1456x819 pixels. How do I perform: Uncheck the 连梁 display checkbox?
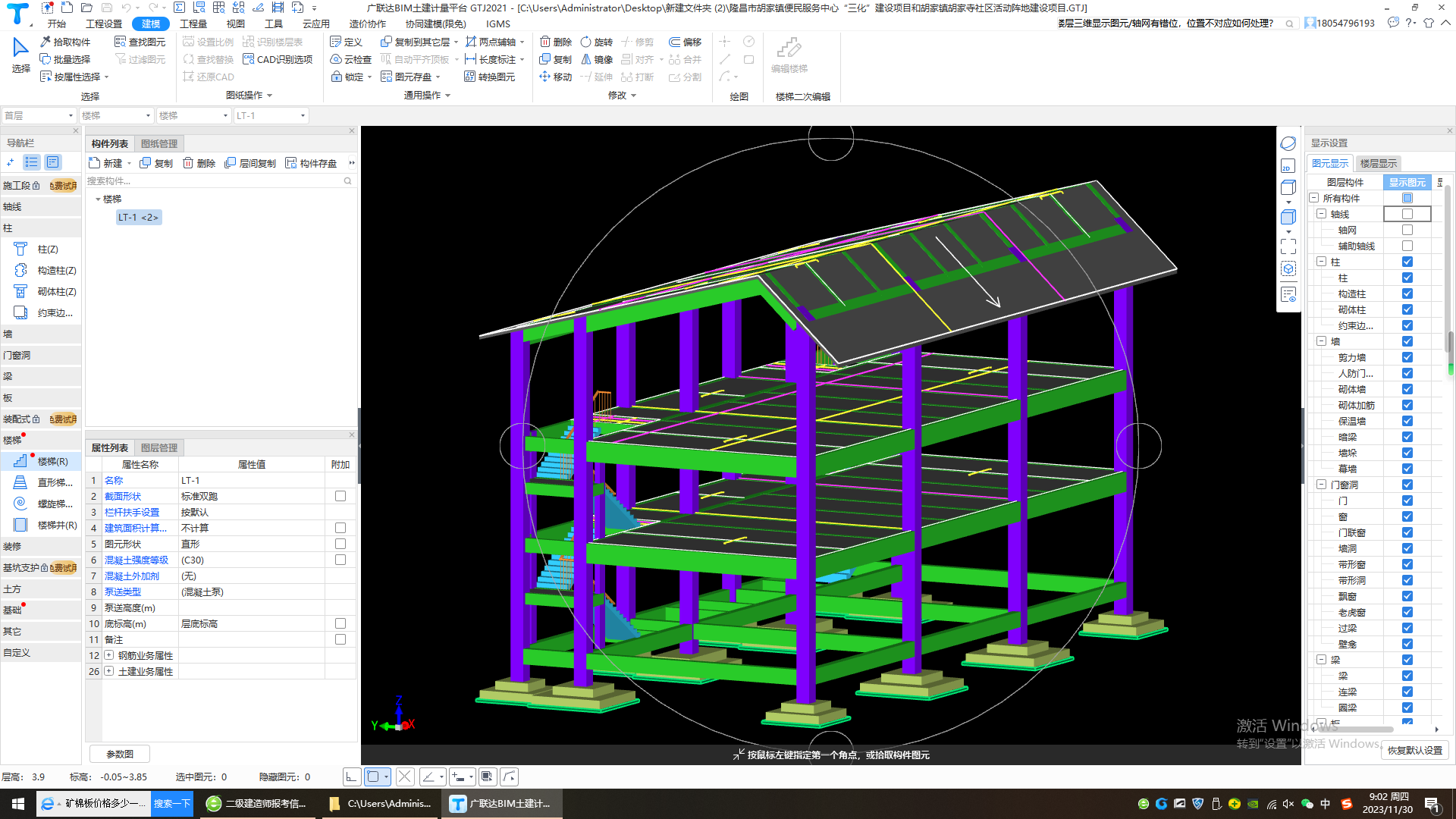tap(1407, 692)
